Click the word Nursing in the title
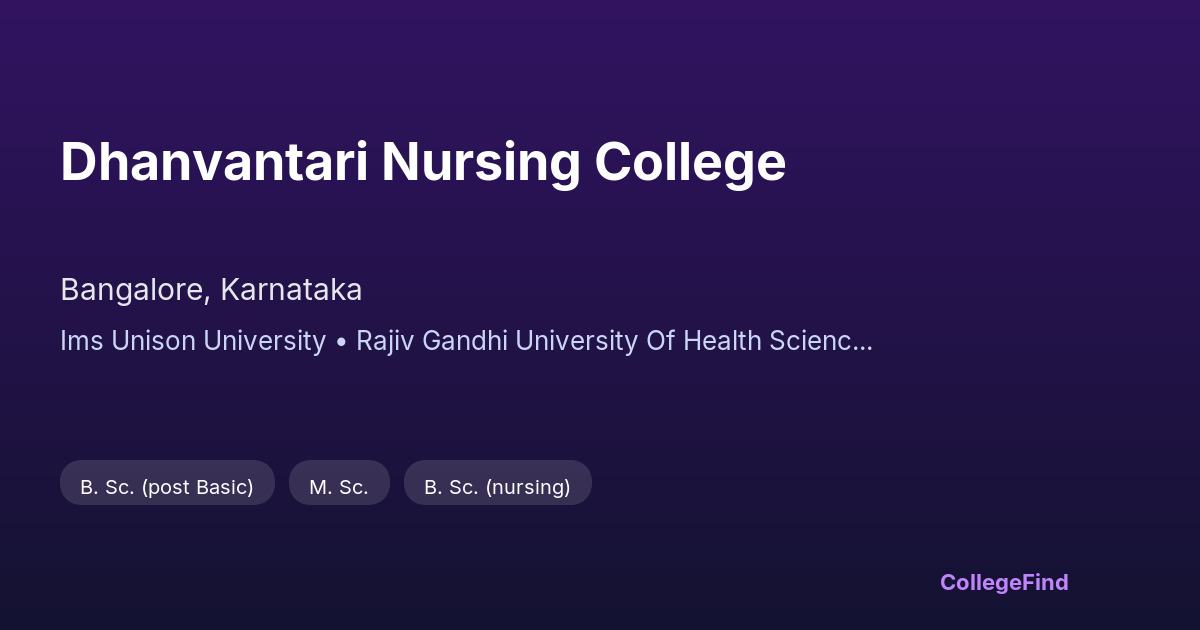The width and height of the screenshot is (1200, 630). click(481, 162)
